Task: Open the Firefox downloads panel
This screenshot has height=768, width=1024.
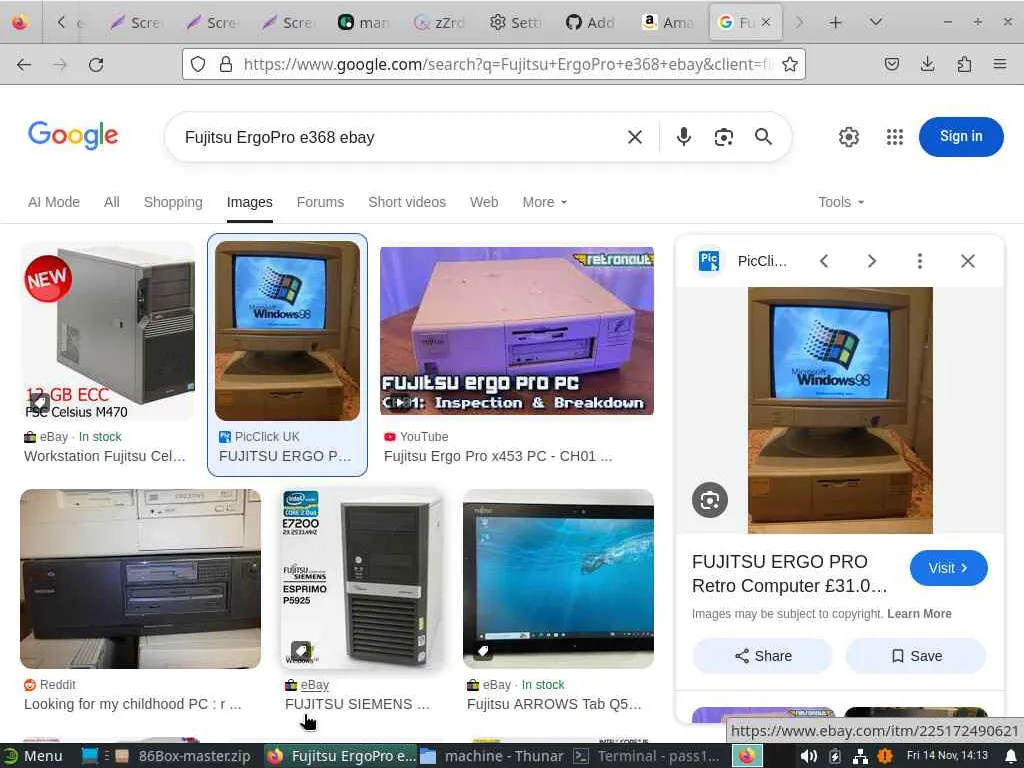Action: pyautogui.click(x=927, y=64)
